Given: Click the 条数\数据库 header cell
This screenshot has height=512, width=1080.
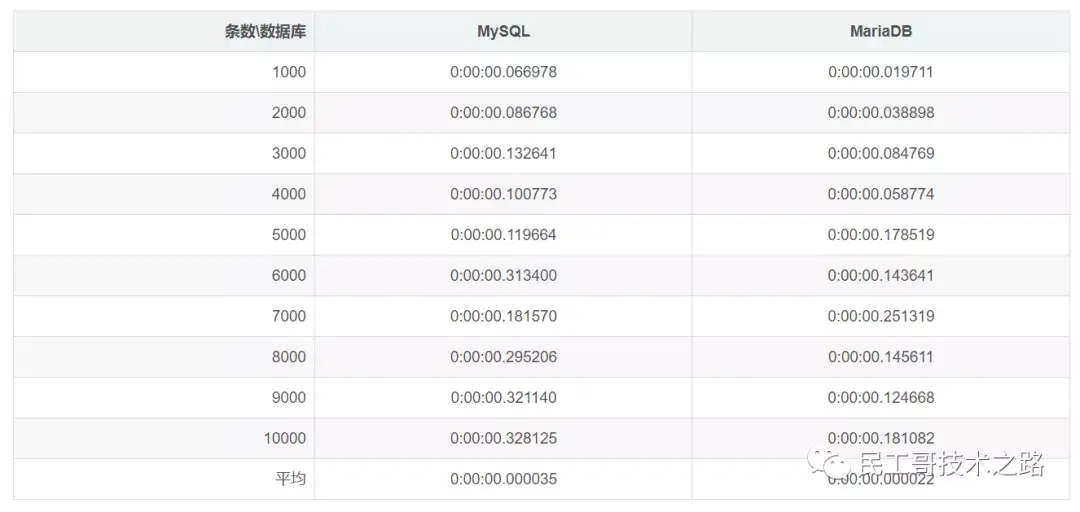Looking at the screenshot, I should point(265,31).
